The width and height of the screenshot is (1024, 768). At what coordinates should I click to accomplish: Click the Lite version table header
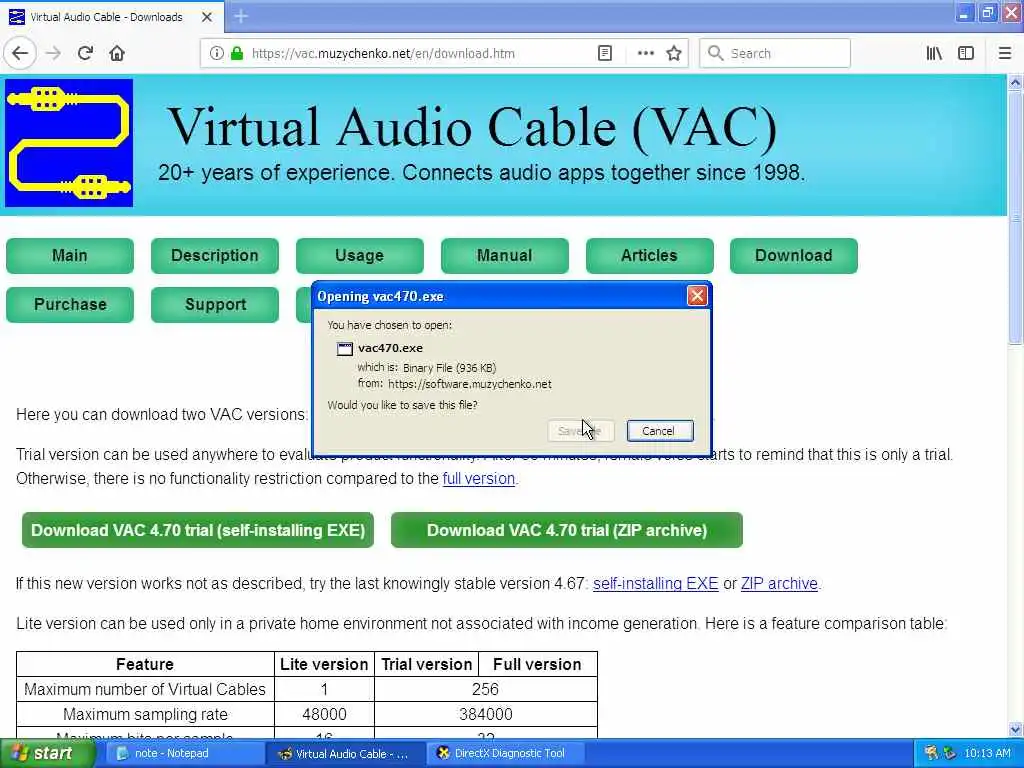pos(324,664)
